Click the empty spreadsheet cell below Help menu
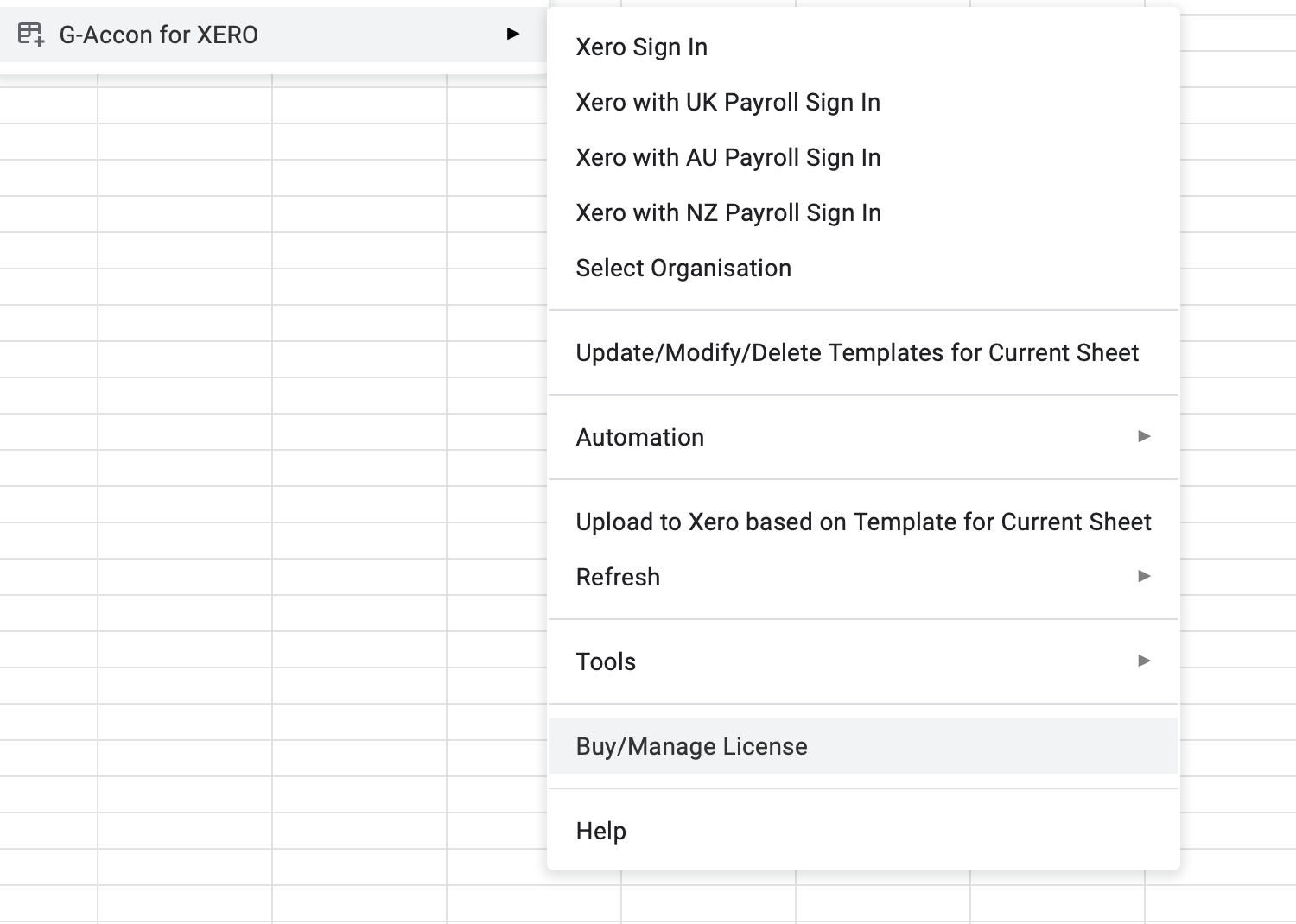The image size is (1296, 924). (708, 902)
